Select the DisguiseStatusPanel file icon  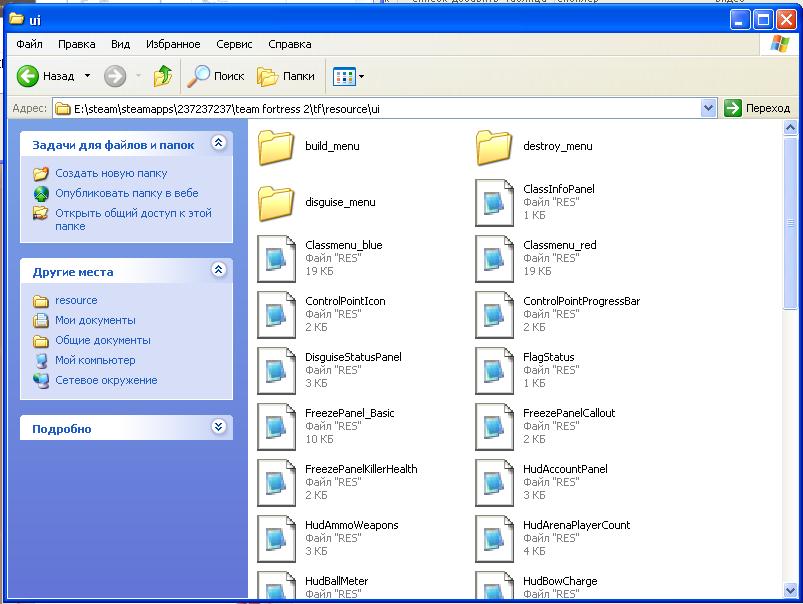click(x=277, y=371)
